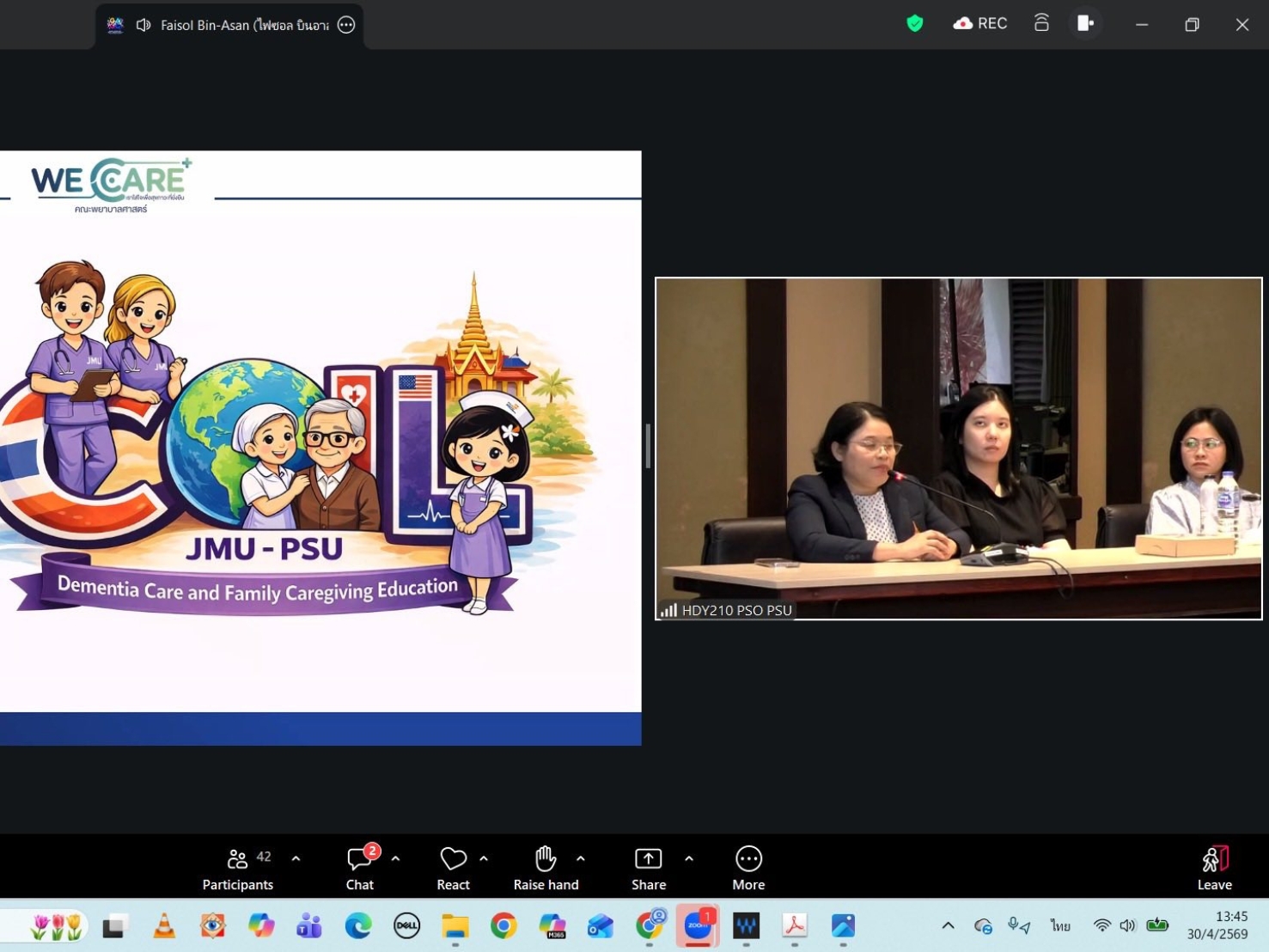Viewport: 1269px width, 952px height.
Task: Launch VLC media player from taskbar
Action: point(164,926)
